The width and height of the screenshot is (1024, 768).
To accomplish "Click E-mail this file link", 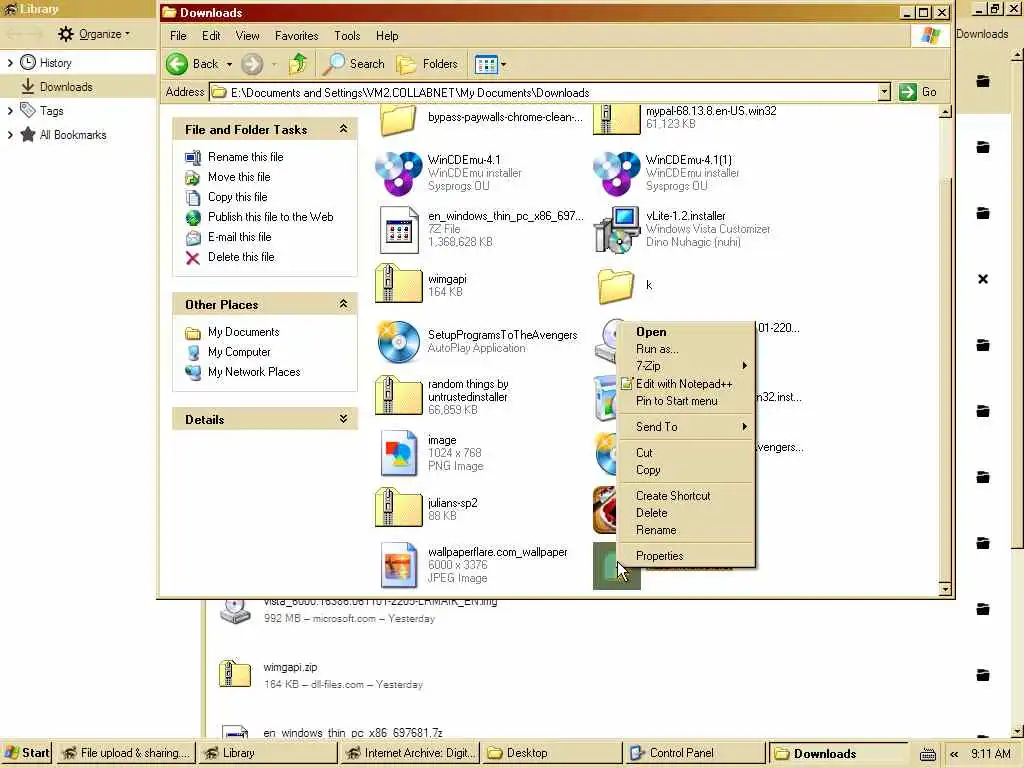I will point(240,237).
